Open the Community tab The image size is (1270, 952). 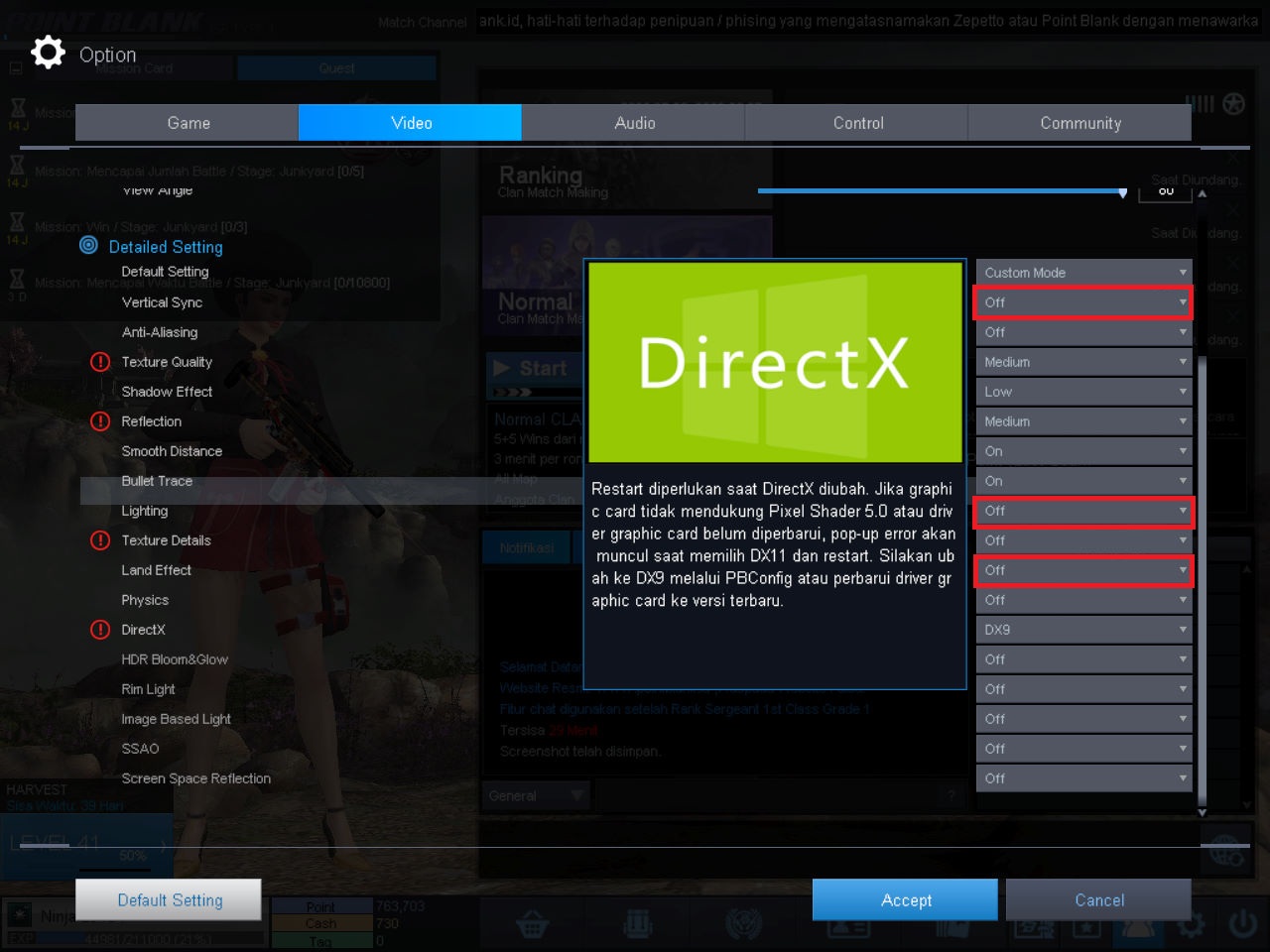(1080, 123)
